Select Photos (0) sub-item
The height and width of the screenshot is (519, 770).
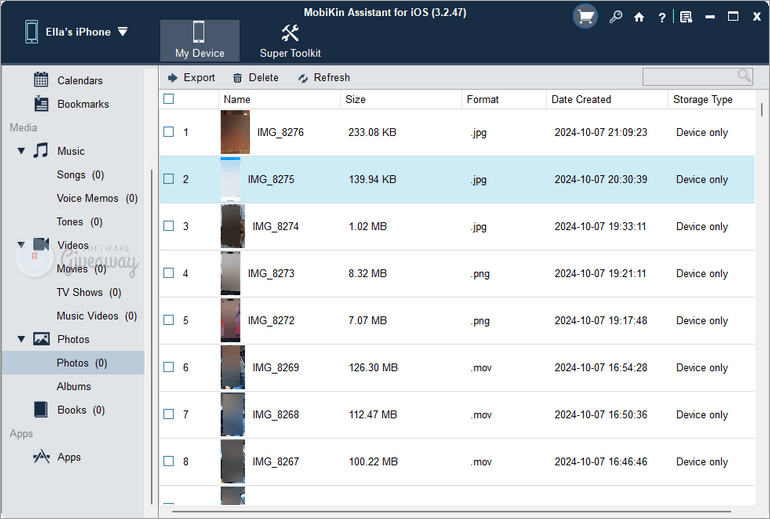[73, 363]
